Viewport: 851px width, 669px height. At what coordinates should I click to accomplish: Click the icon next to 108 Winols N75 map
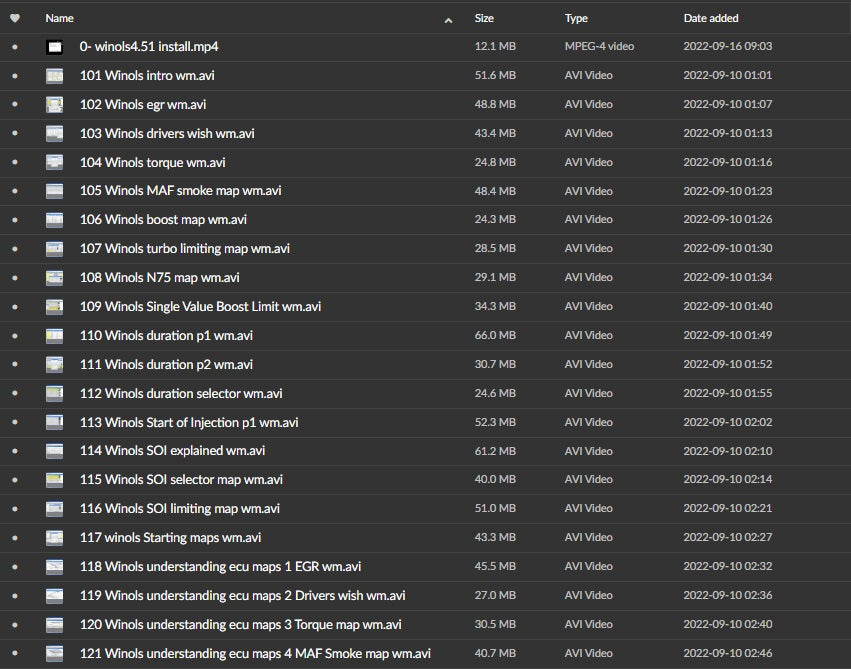[x=55, y=278]
